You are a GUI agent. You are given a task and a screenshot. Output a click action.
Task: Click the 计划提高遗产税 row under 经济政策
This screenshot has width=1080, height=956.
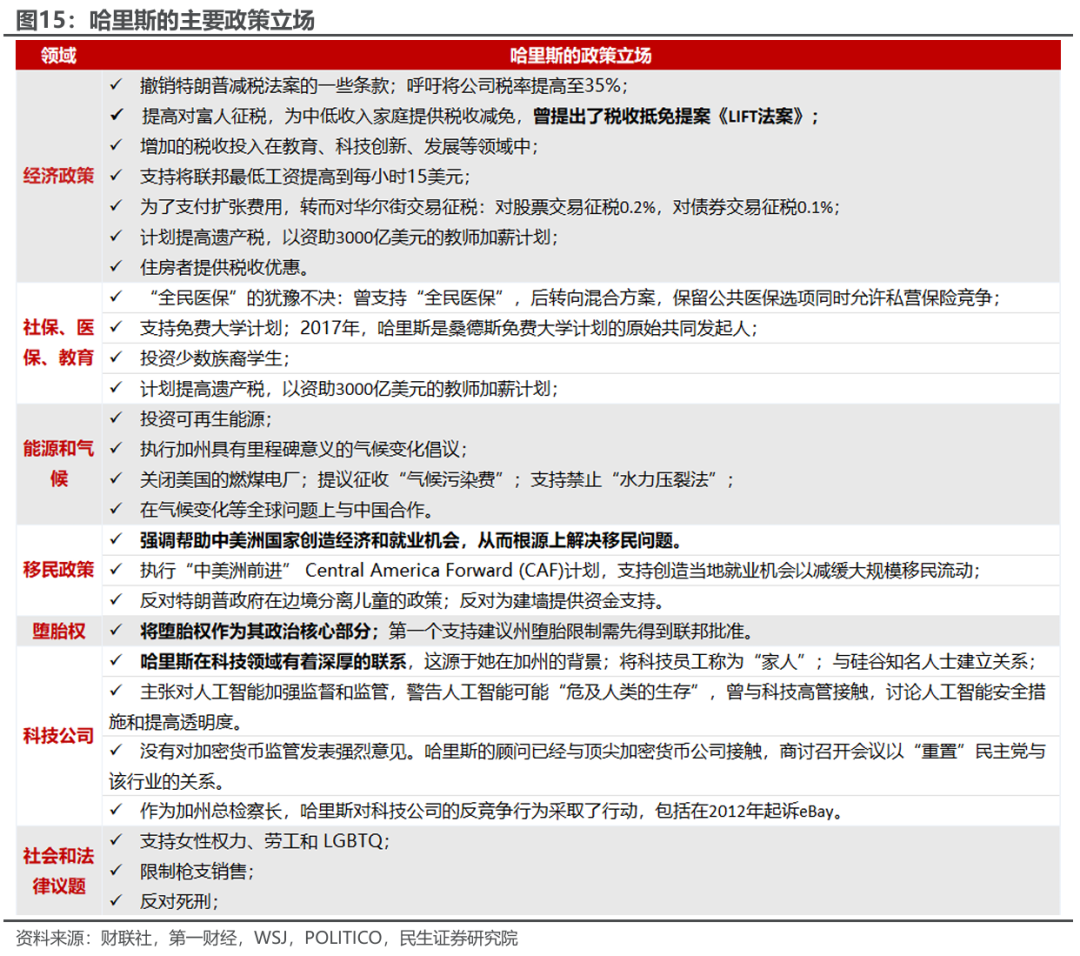[581, 237]
